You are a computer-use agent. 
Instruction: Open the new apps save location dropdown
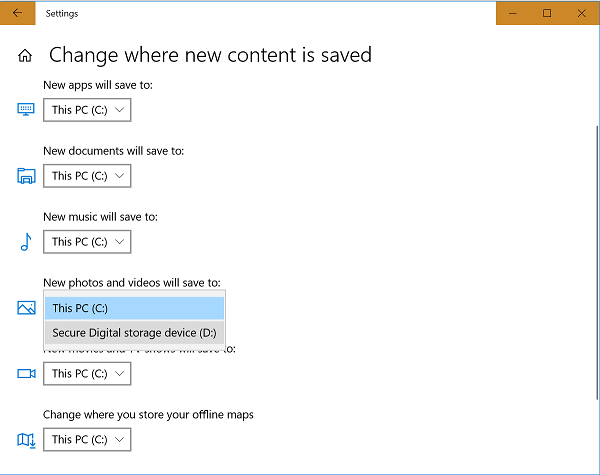tap(87, 110)
